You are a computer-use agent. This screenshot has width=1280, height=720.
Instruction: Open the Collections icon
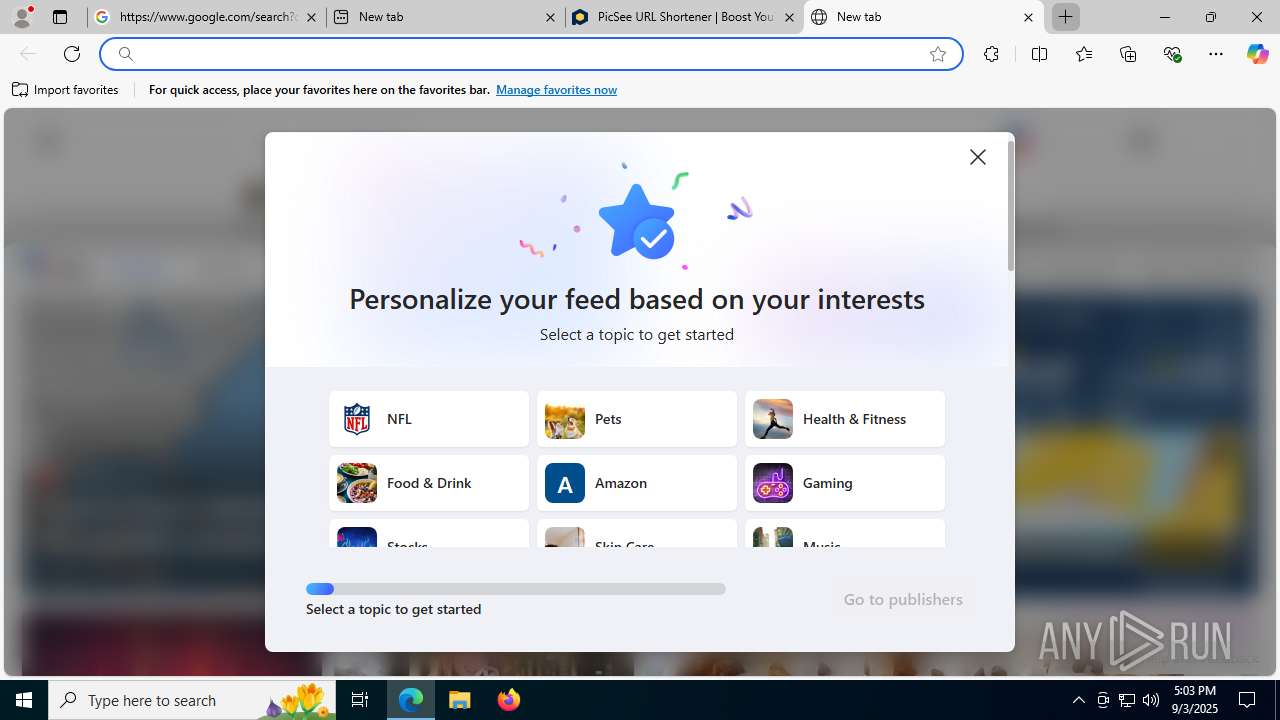(x=1128, y=54)
